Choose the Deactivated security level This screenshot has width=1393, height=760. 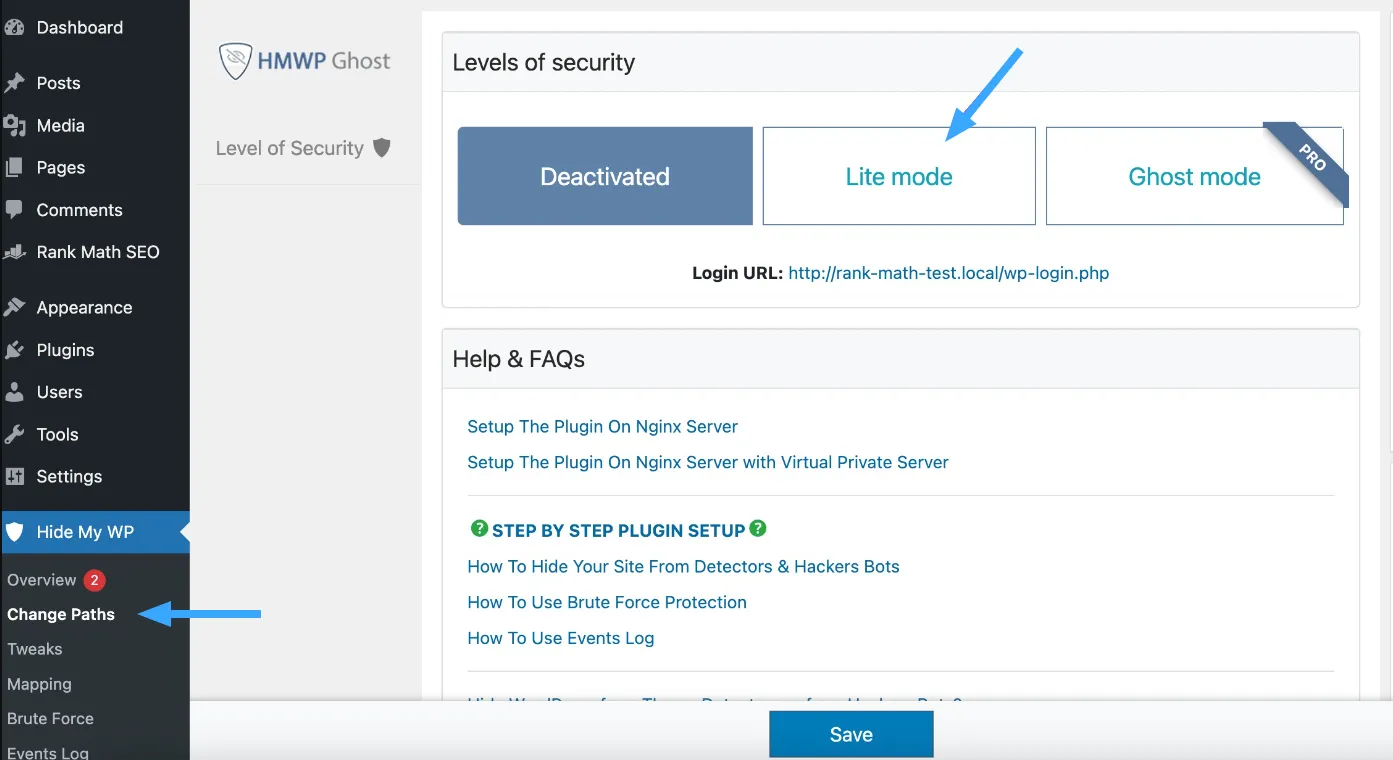point(605,176)
